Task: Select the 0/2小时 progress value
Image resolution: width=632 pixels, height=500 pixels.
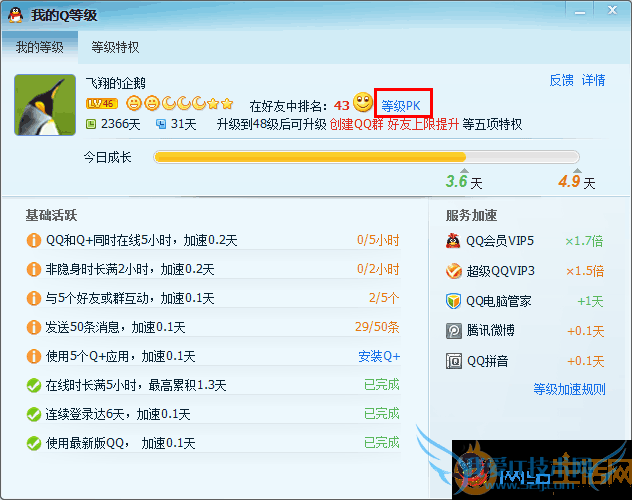Action: [378, 269]
